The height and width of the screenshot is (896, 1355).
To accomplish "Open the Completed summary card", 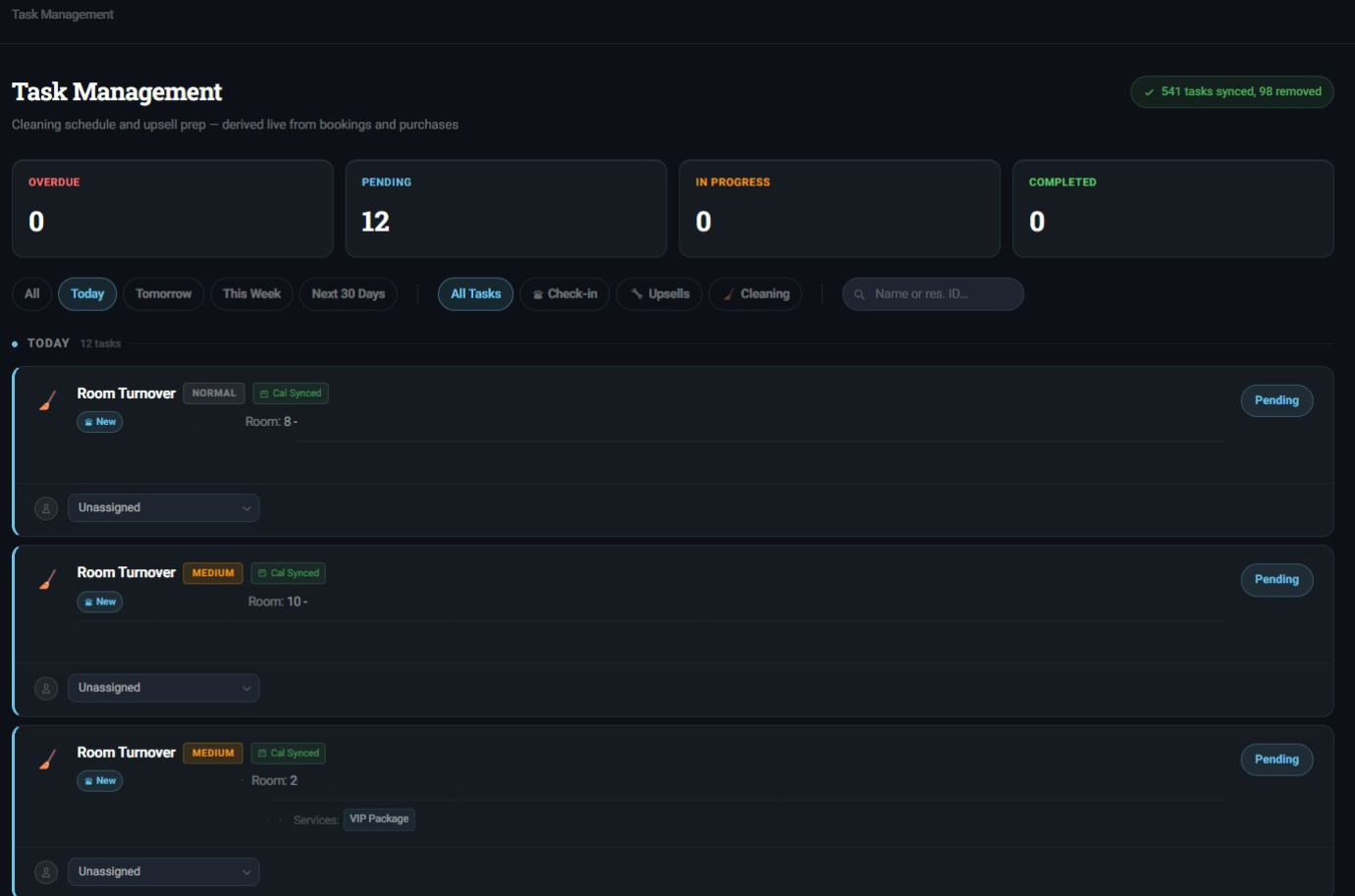I will [1173, 209].
